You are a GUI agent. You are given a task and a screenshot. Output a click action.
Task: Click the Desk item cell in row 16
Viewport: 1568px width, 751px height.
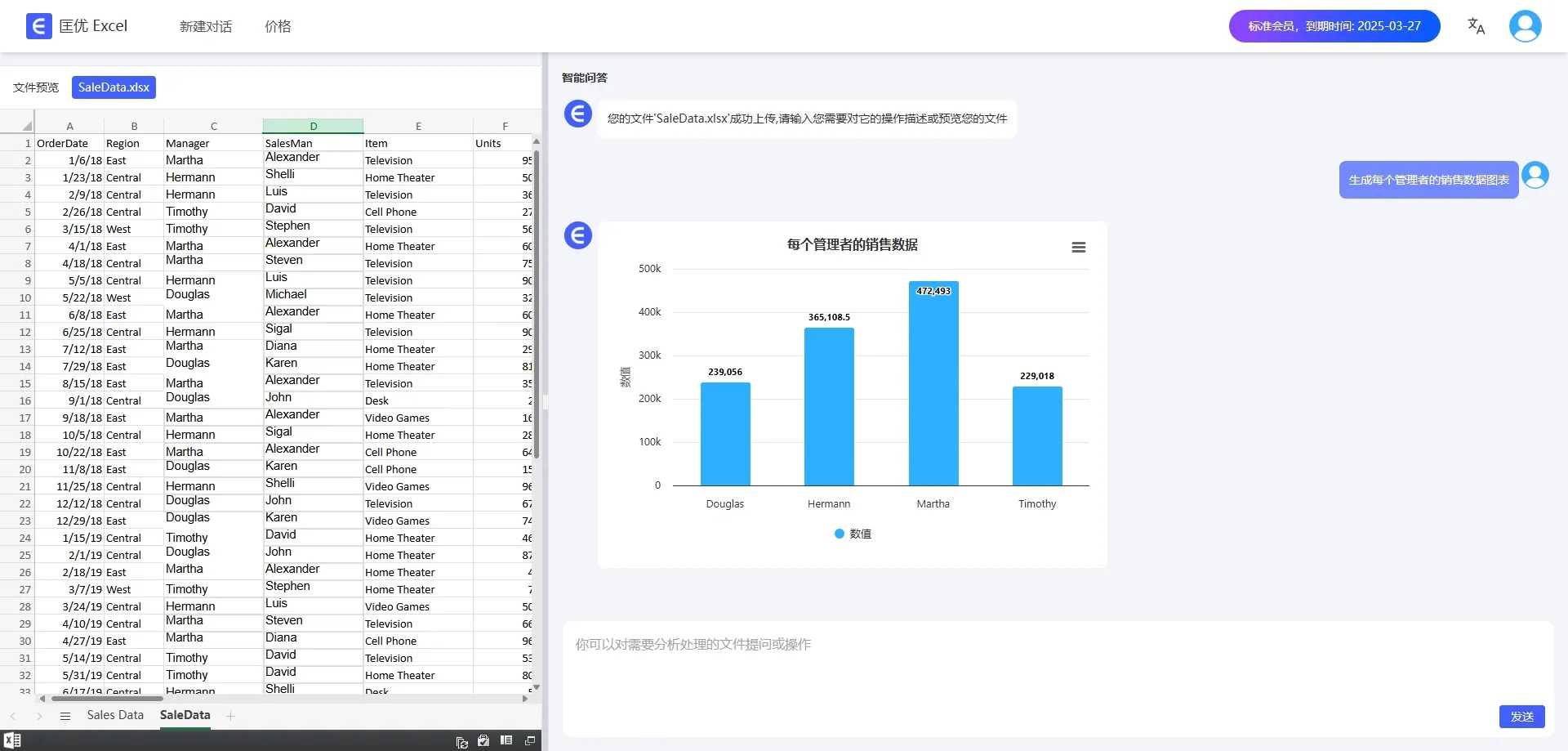(x=418, y=400)
